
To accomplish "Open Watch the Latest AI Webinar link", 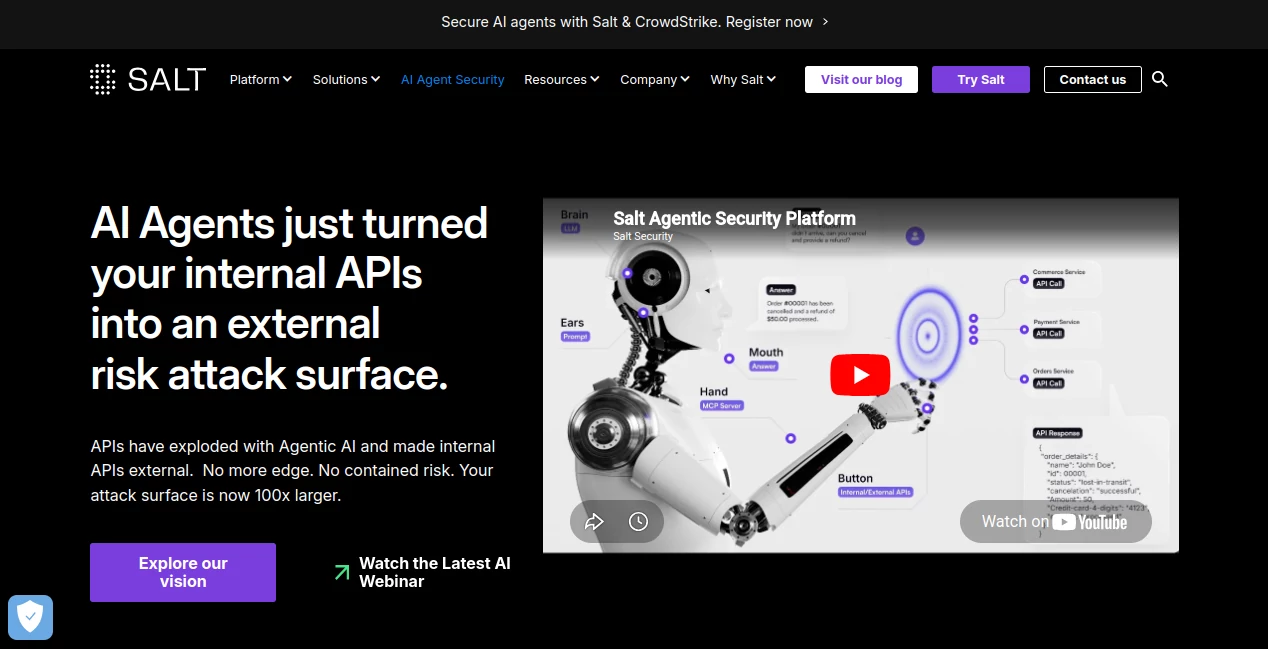I will [435, 572].
